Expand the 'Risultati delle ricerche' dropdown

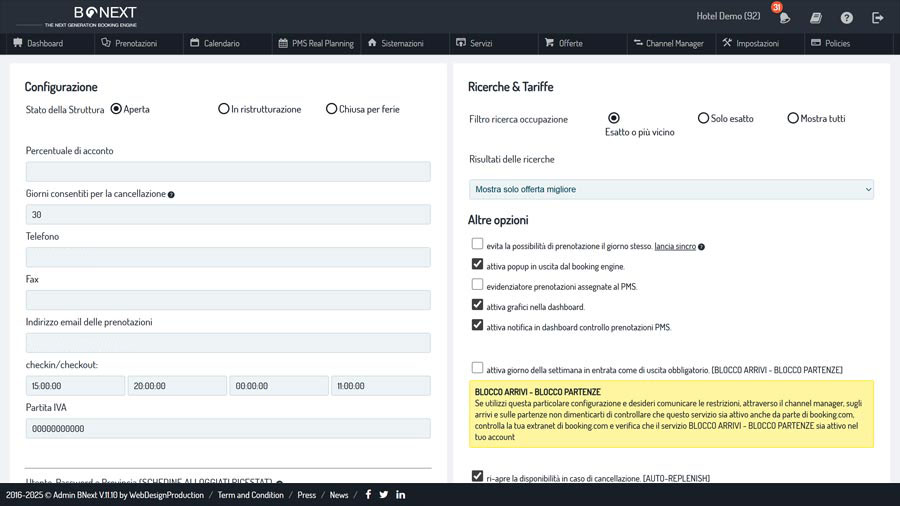click(x=671, y=189)
